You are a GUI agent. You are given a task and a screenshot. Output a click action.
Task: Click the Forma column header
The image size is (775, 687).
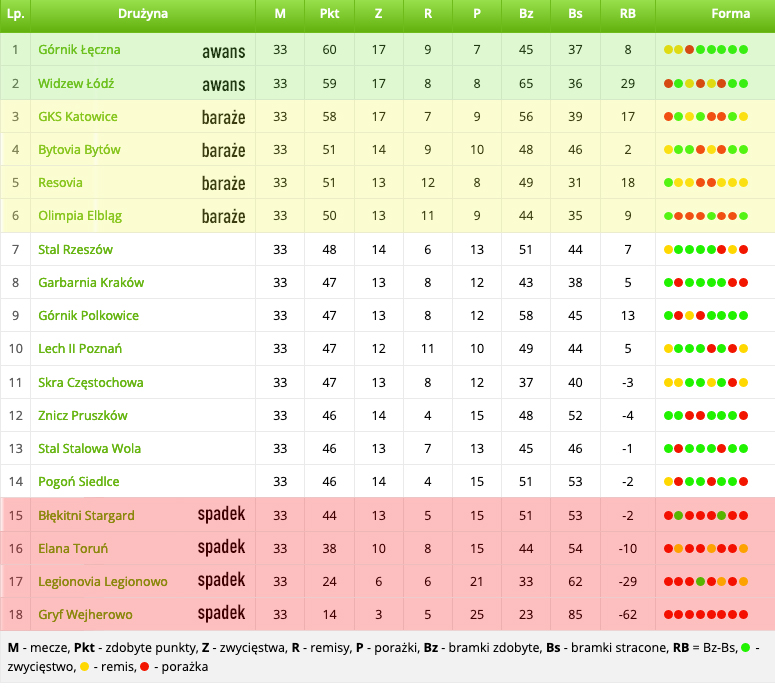point(730,15)
